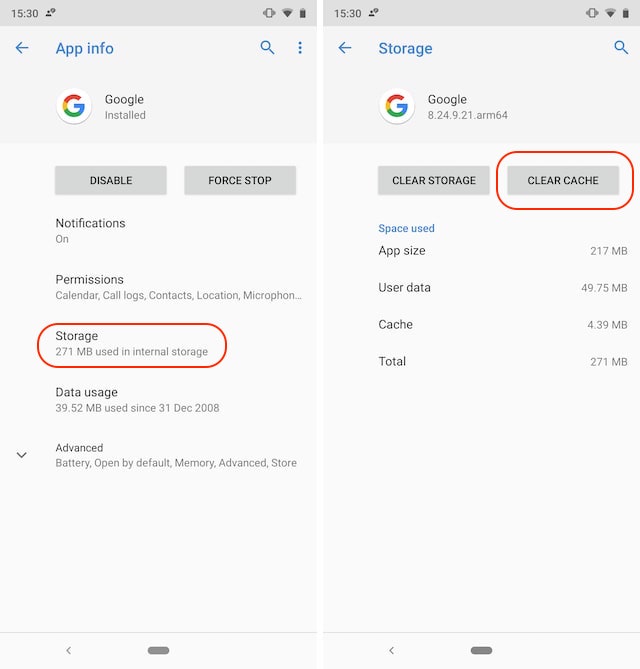Tap the Google logo on App info screen
Screen dimensions: 640x669
[x=74, y=106]
